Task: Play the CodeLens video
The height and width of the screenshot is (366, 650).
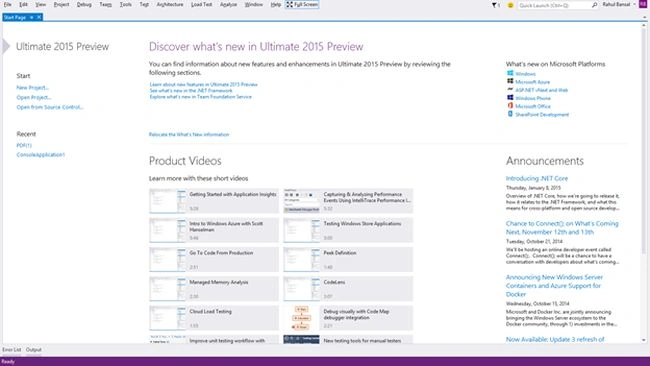Action: point(348,288)
